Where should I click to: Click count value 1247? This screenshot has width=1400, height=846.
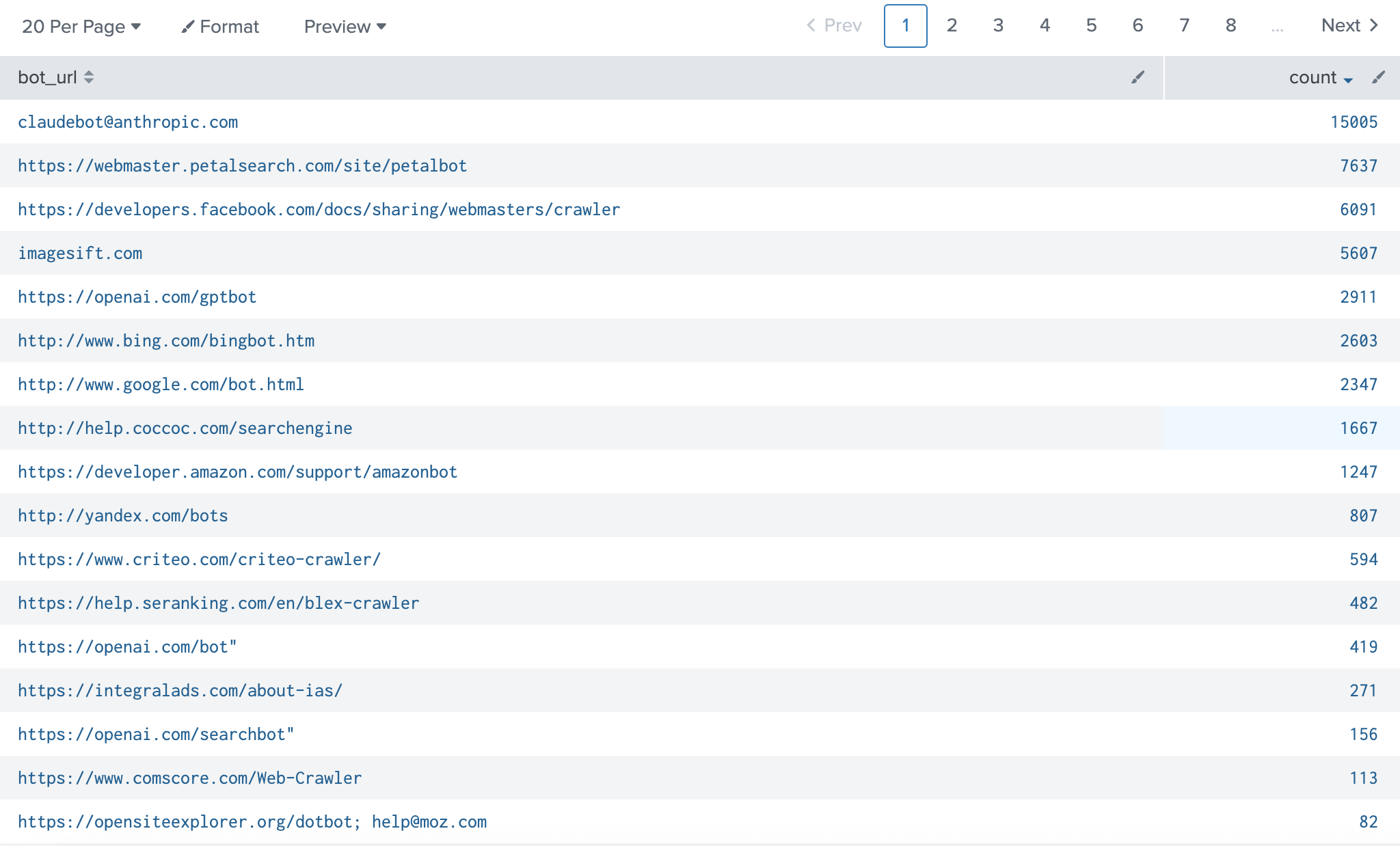pyautogui.click(x=1358, y=472)
